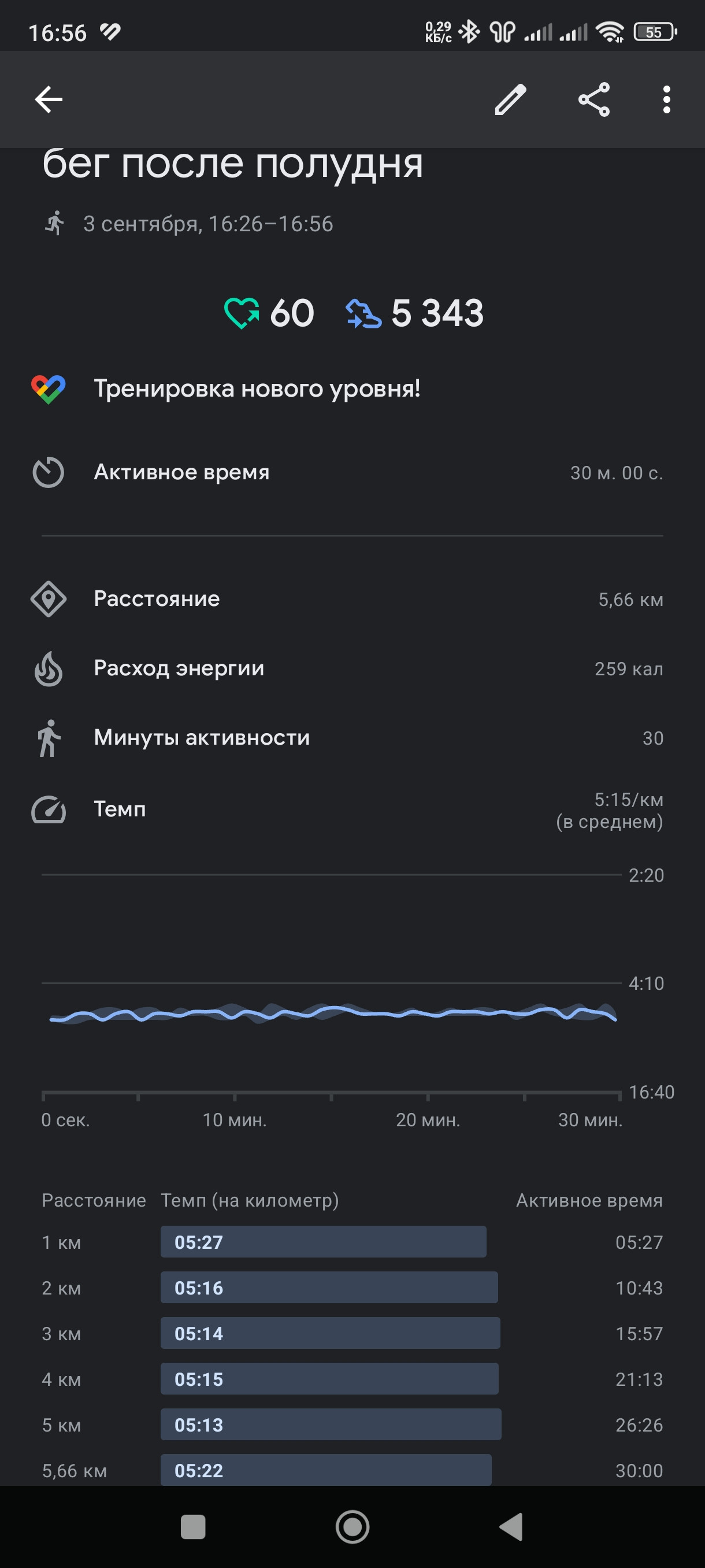
Task: Tap the Тренировка нового уровня! message
Action: tap(257, 389)
